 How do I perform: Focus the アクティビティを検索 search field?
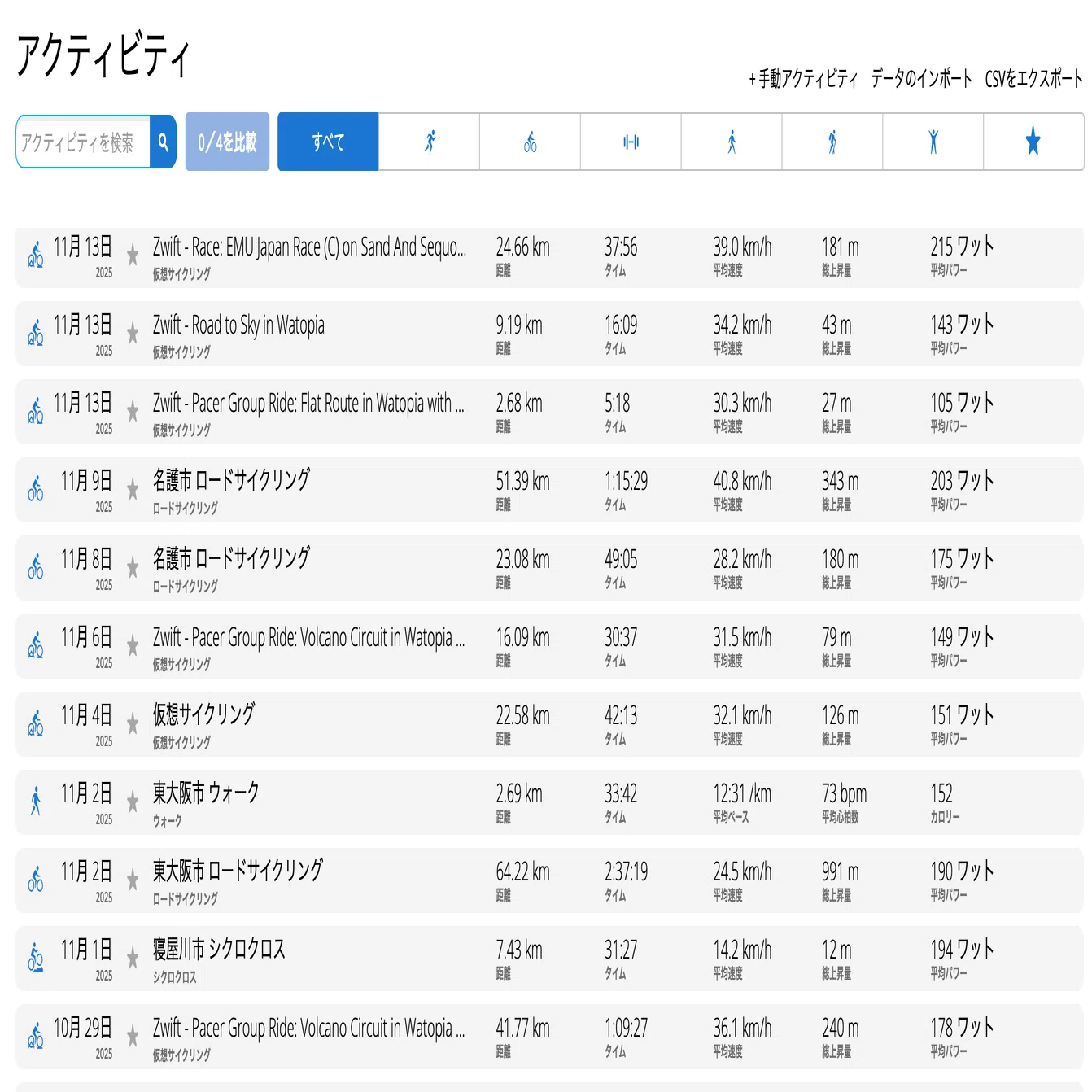(84, 142)
